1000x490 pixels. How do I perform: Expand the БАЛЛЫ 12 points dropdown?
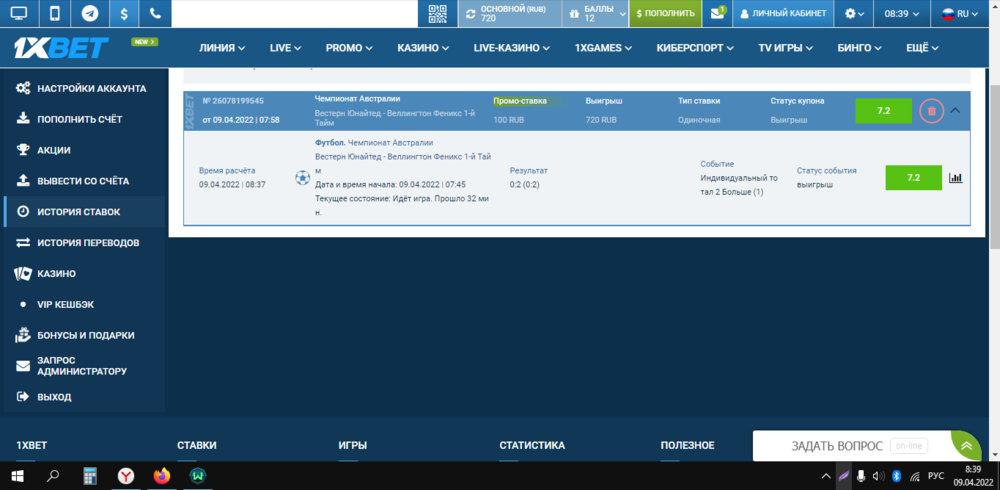(596, 13)
